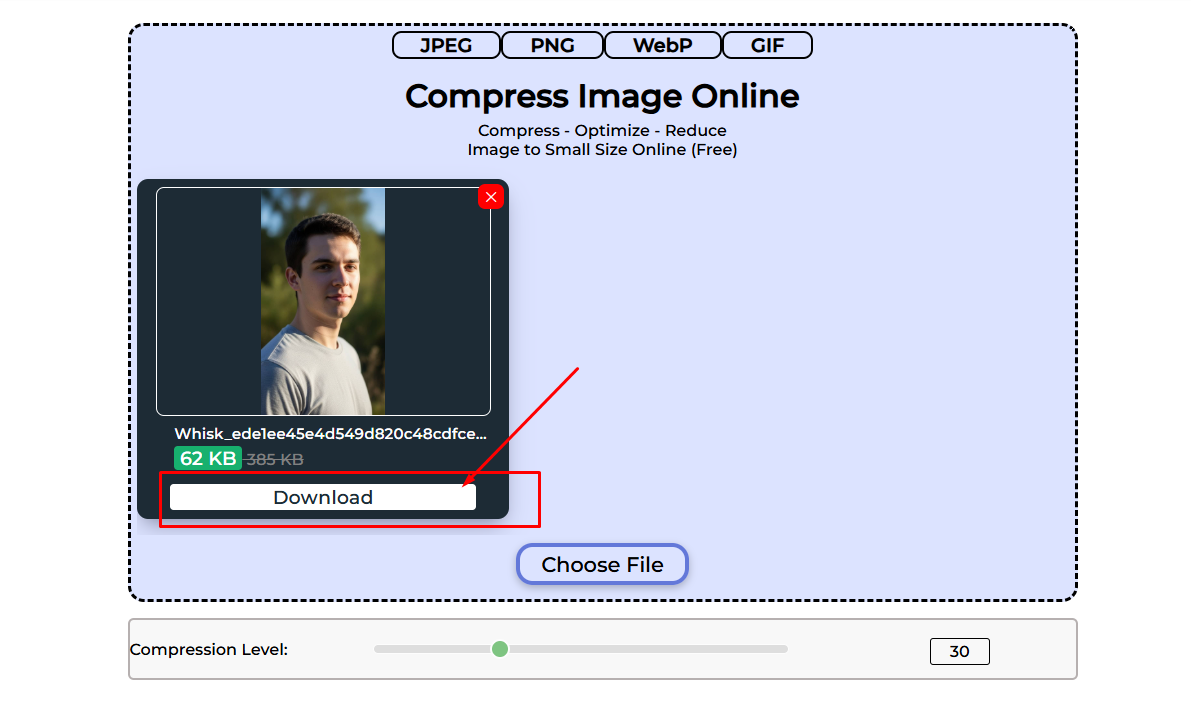
Task: Click the compression level slider handle
Action: click(500, 649)
